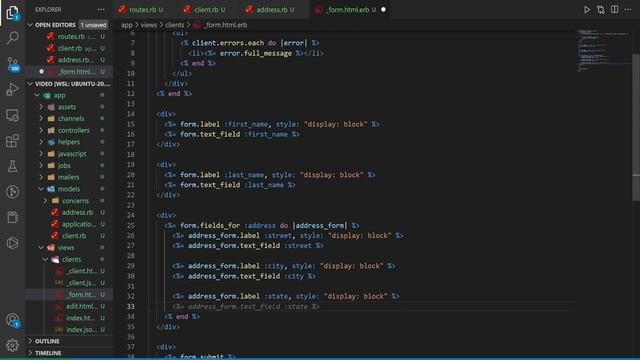Open client.rb in Open Editors list
The width and height of the screenshot is (640, 360).
pyautogui.click(x=69, y=48)
